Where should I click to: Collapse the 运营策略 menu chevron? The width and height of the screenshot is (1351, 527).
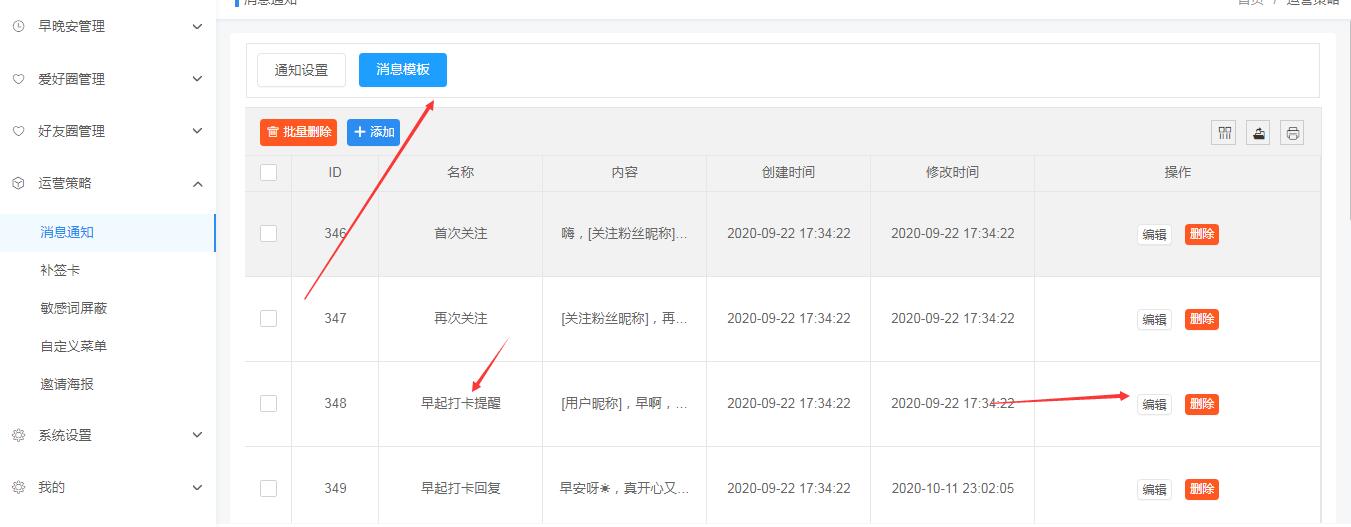click(197, 183)
